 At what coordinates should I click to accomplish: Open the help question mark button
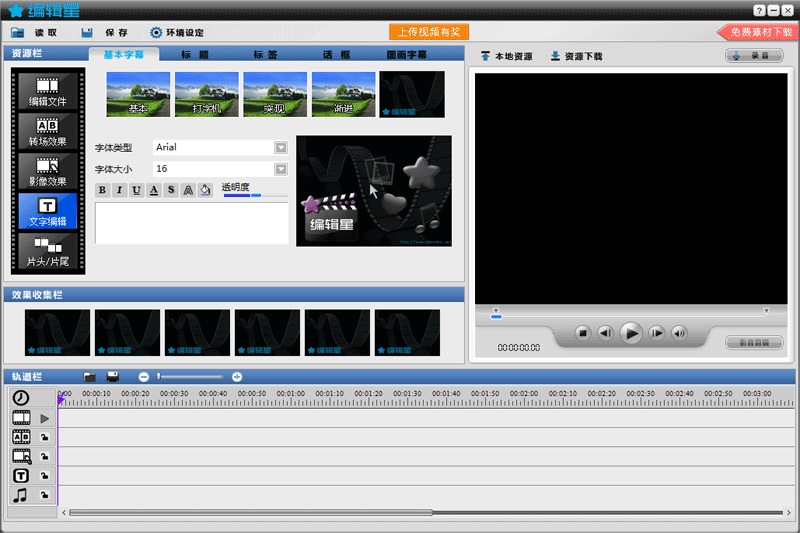[x=759, y=10]
